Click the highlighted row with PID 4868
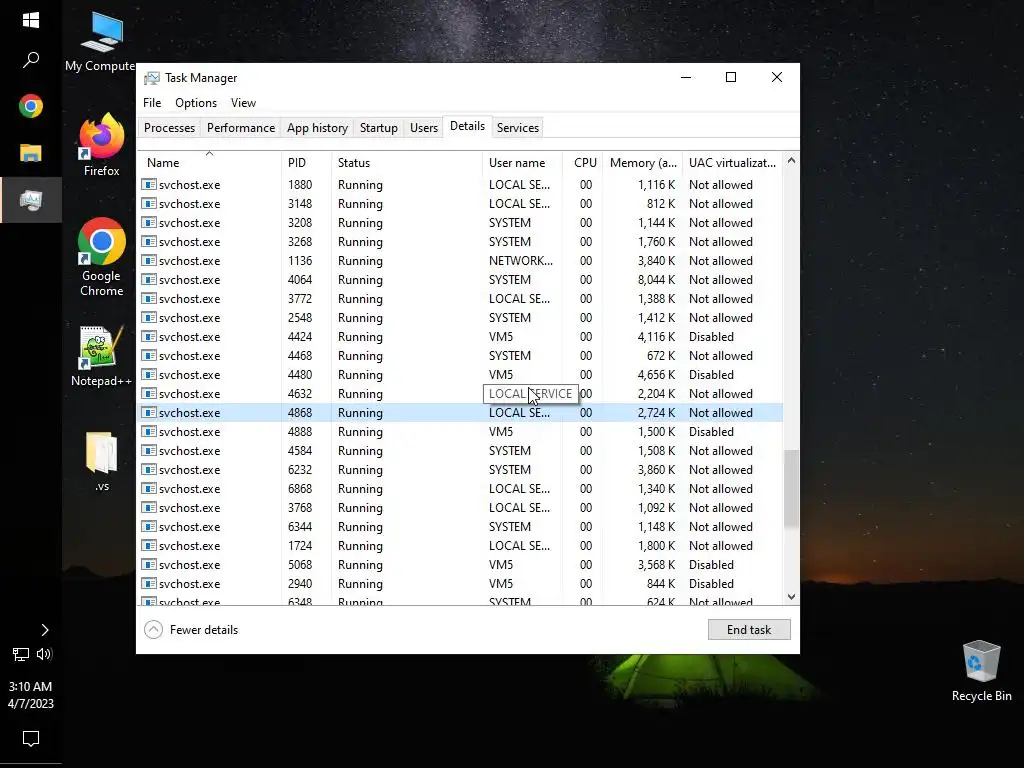This screenshot has height=768, width=1024. tap(460, 413)
